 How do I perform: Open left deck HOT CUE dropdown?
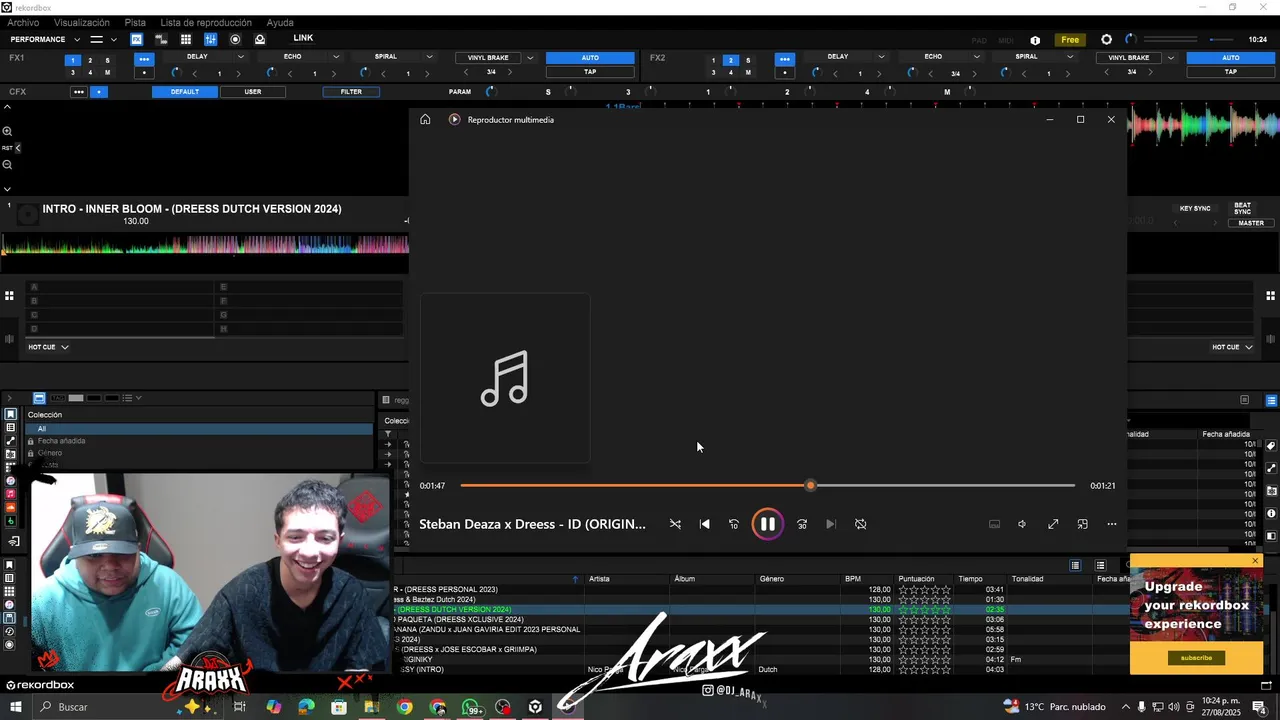click(x=48, y=347)
